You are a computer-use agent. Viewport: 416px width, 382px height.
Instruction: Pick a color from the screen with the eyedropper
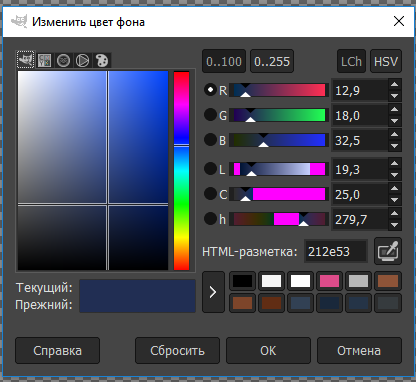coord(388,251)
